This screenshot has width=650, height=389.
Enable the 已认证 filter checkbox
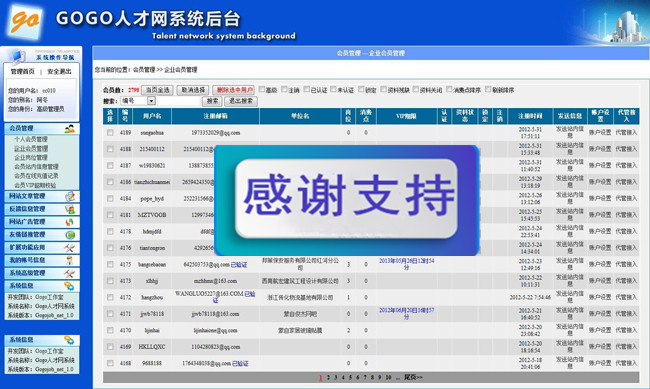[x=306, y=89]
